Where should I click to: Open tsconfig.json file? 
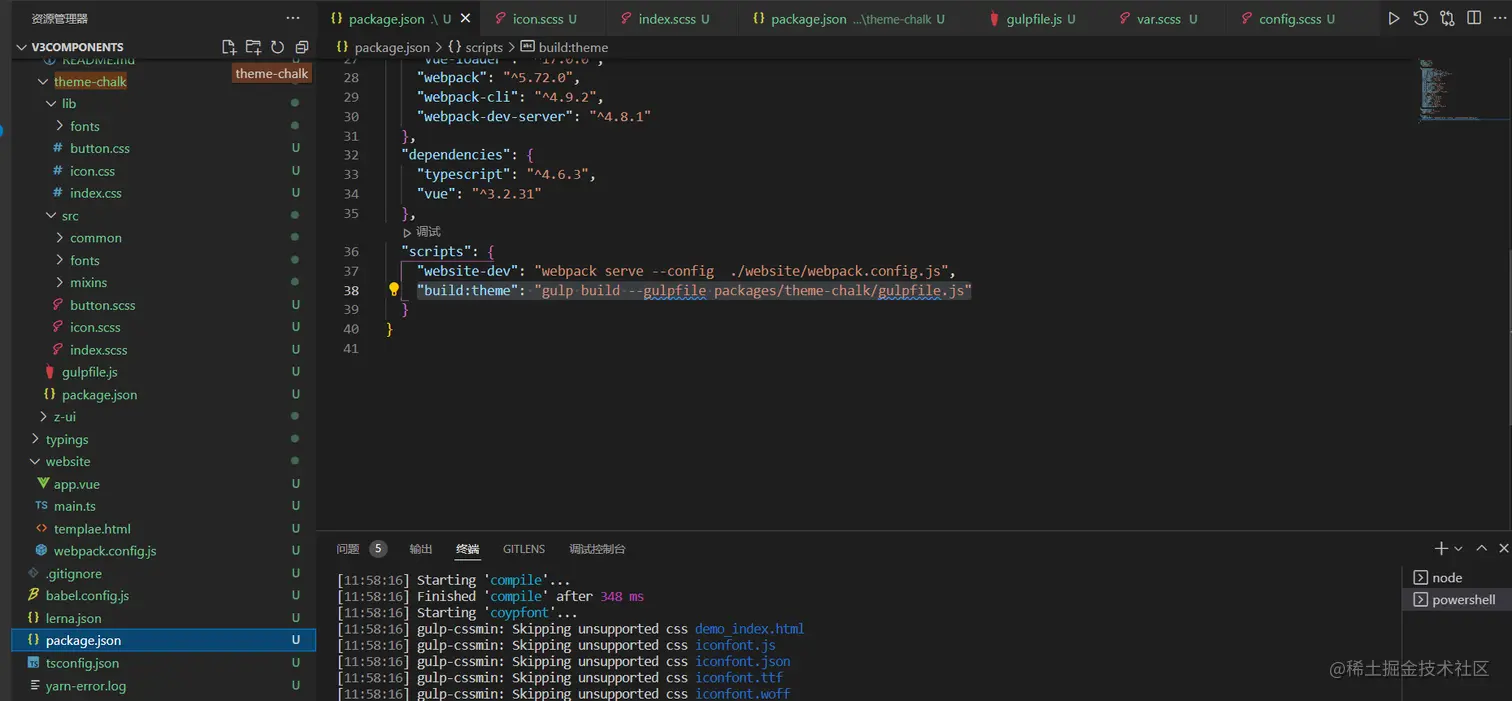pos(82,663)
